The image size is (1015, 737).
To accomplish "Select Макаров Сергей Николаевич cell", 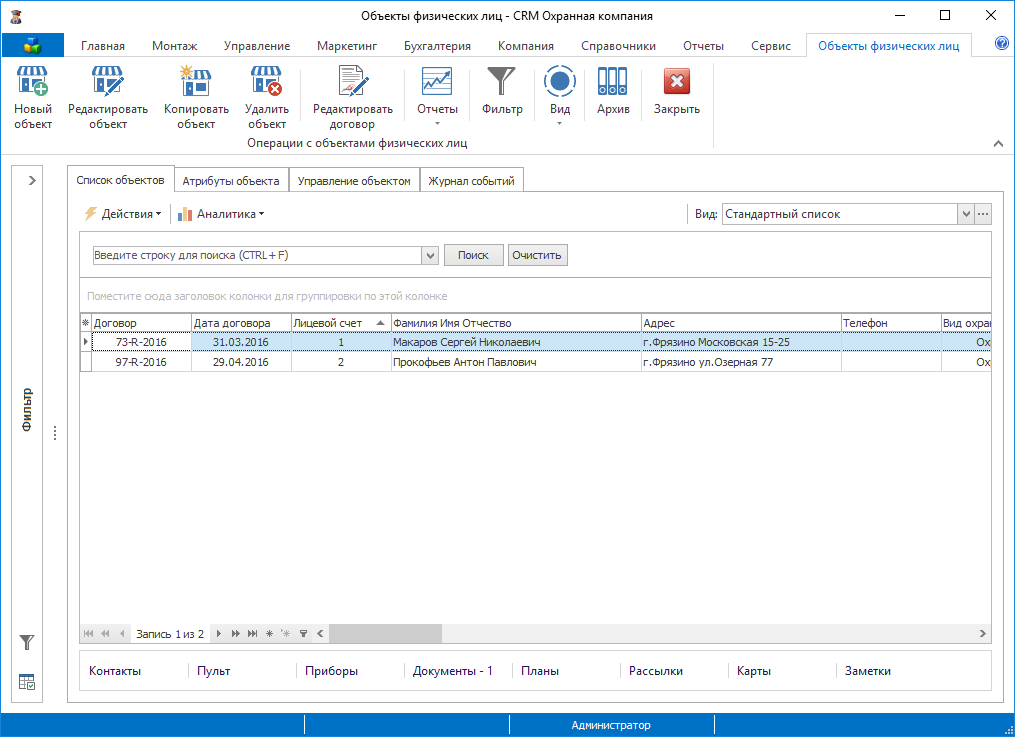I will pyautogui.click(x=516, y=342).
